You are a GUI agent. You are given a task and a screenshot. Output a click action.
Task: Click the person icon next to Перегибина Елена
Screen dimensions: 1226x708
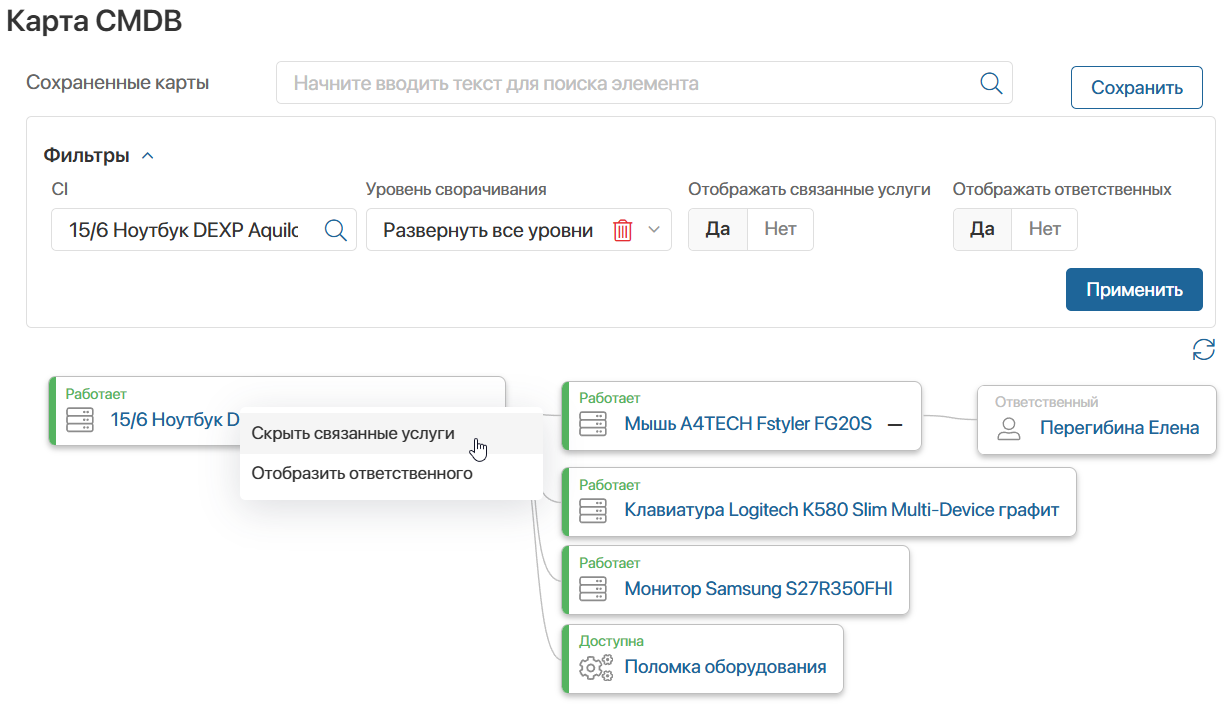(x=1009, y=428)
